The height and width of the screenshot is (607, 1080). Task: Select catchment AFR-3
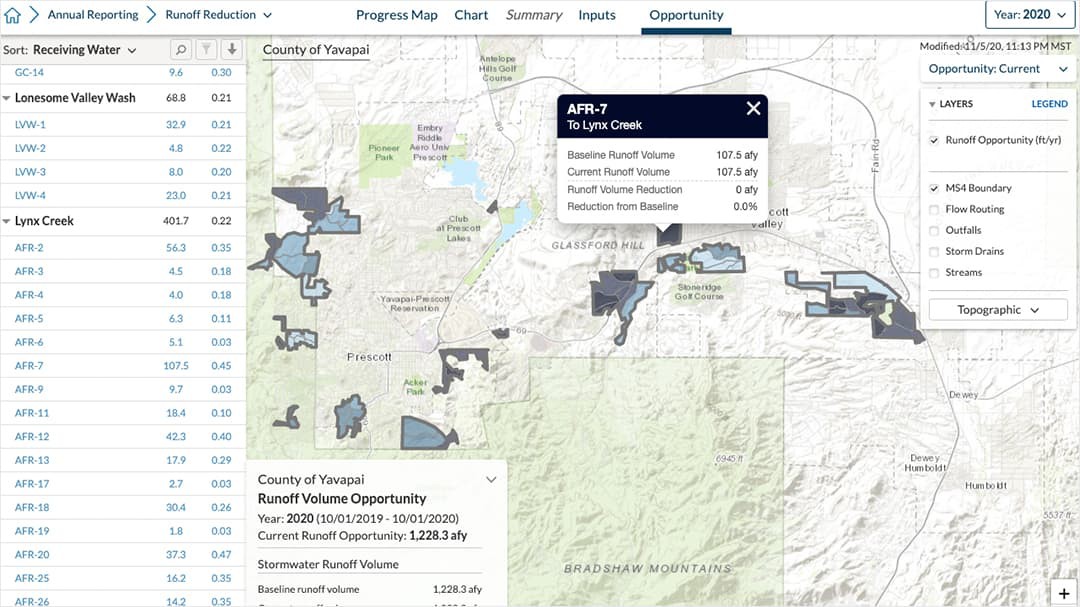pos(123,271)
